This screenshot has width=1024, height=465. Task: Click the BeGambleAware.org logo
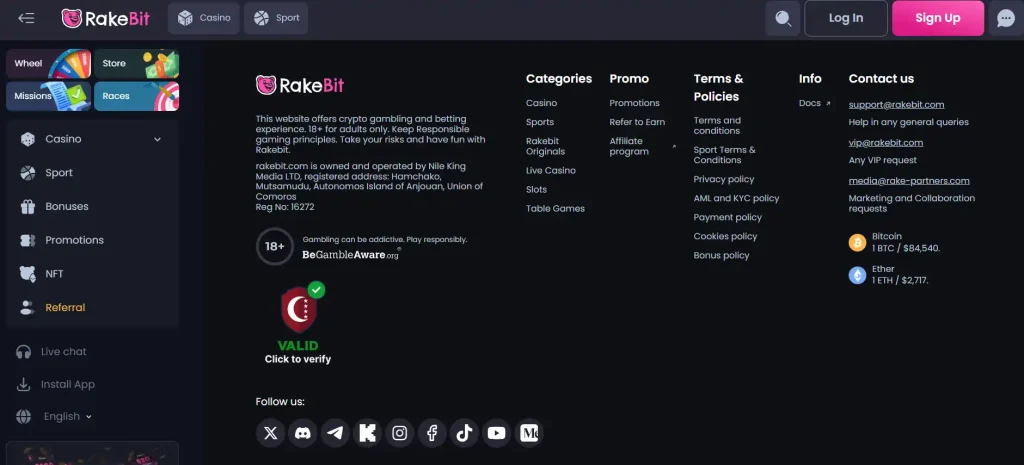coord(351,255)
